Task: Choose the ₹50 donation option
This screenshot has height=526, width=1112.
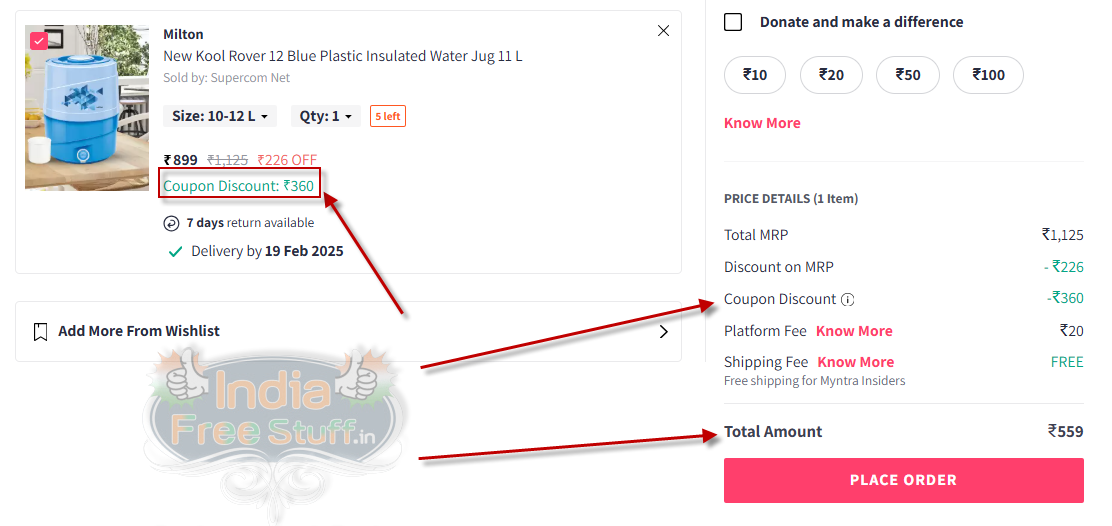Action: tap(908, 75)
